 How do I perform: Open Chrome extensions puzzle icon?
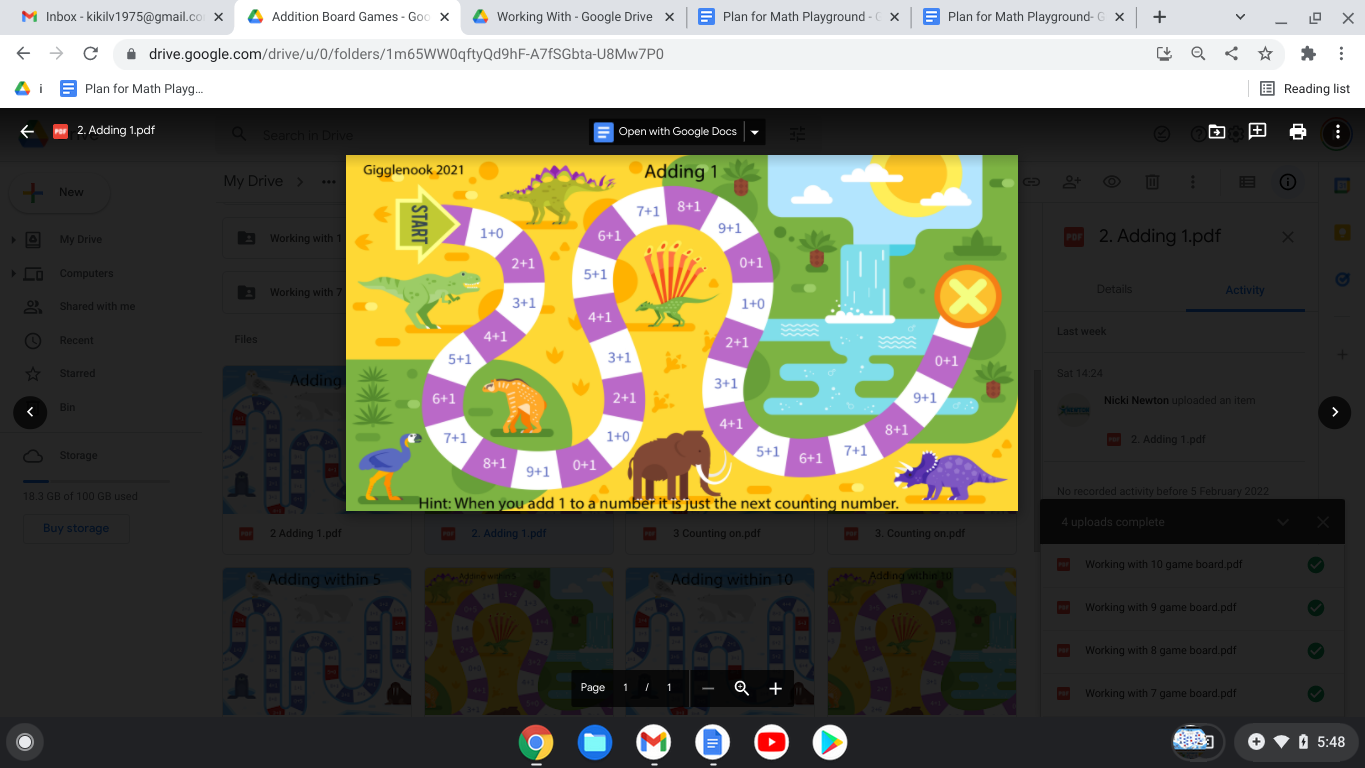pyautogui.click(x=1308, y=54)
